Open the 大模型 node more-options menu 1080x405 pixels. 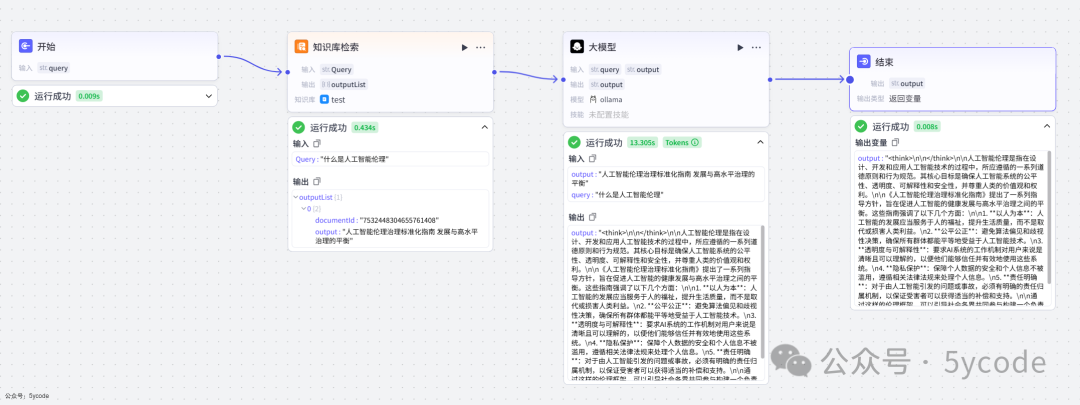pos(756,48)
